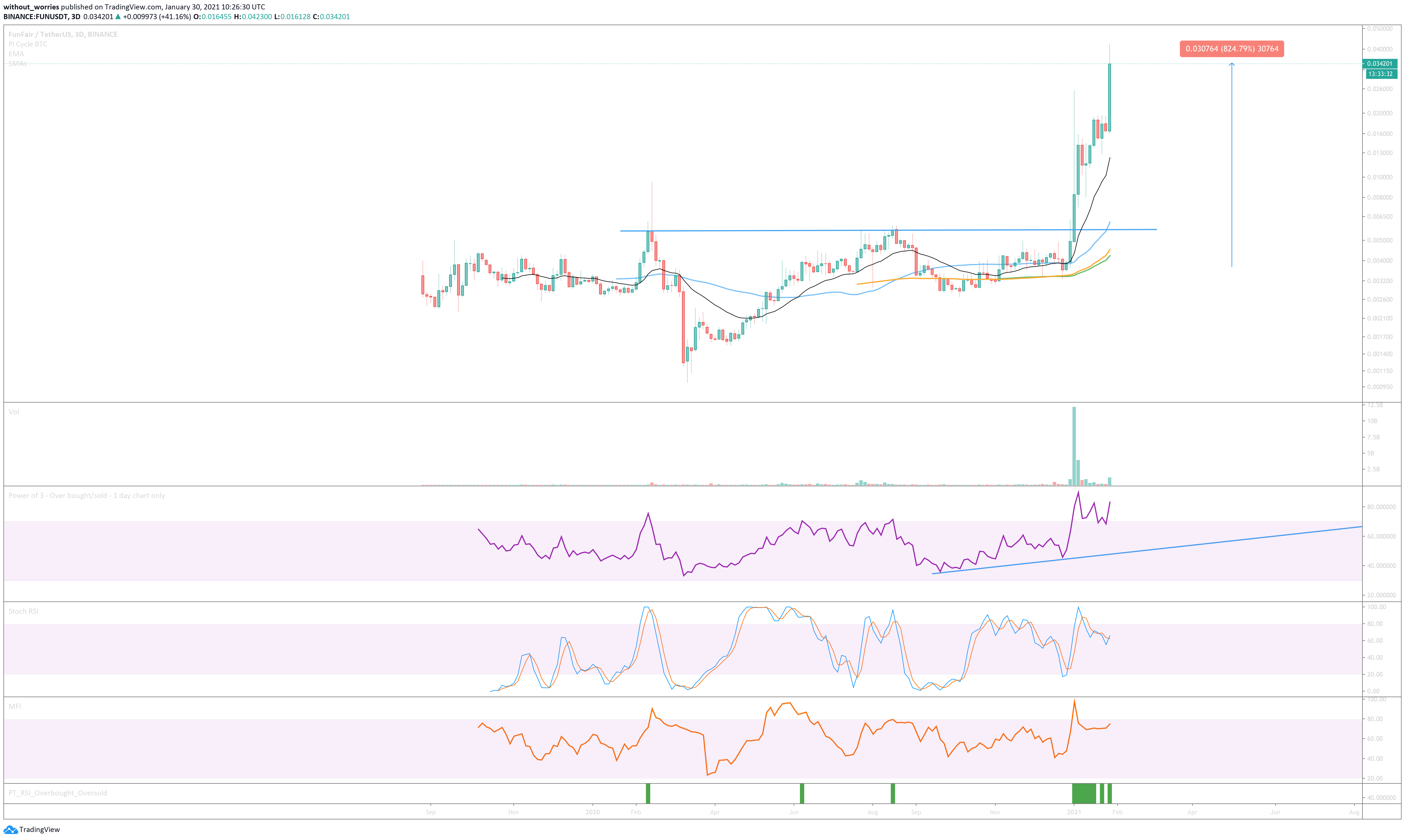Select the SMAs indicator label
1405x840 pixels.
pyautogui.click(x=17, y=63)
